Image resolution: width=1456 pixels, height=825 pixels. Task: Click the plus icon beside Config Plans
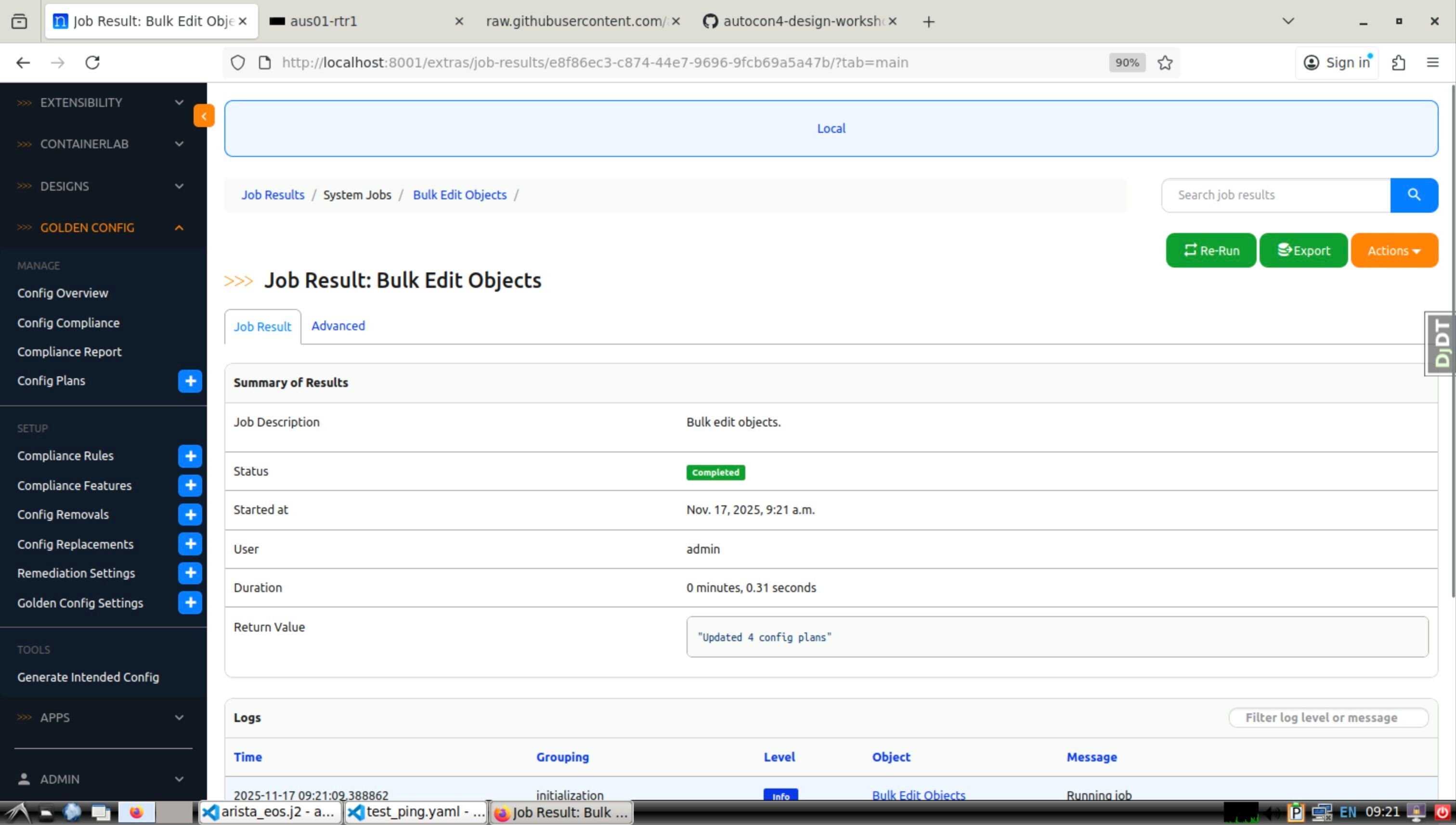[x=190, y=381]
